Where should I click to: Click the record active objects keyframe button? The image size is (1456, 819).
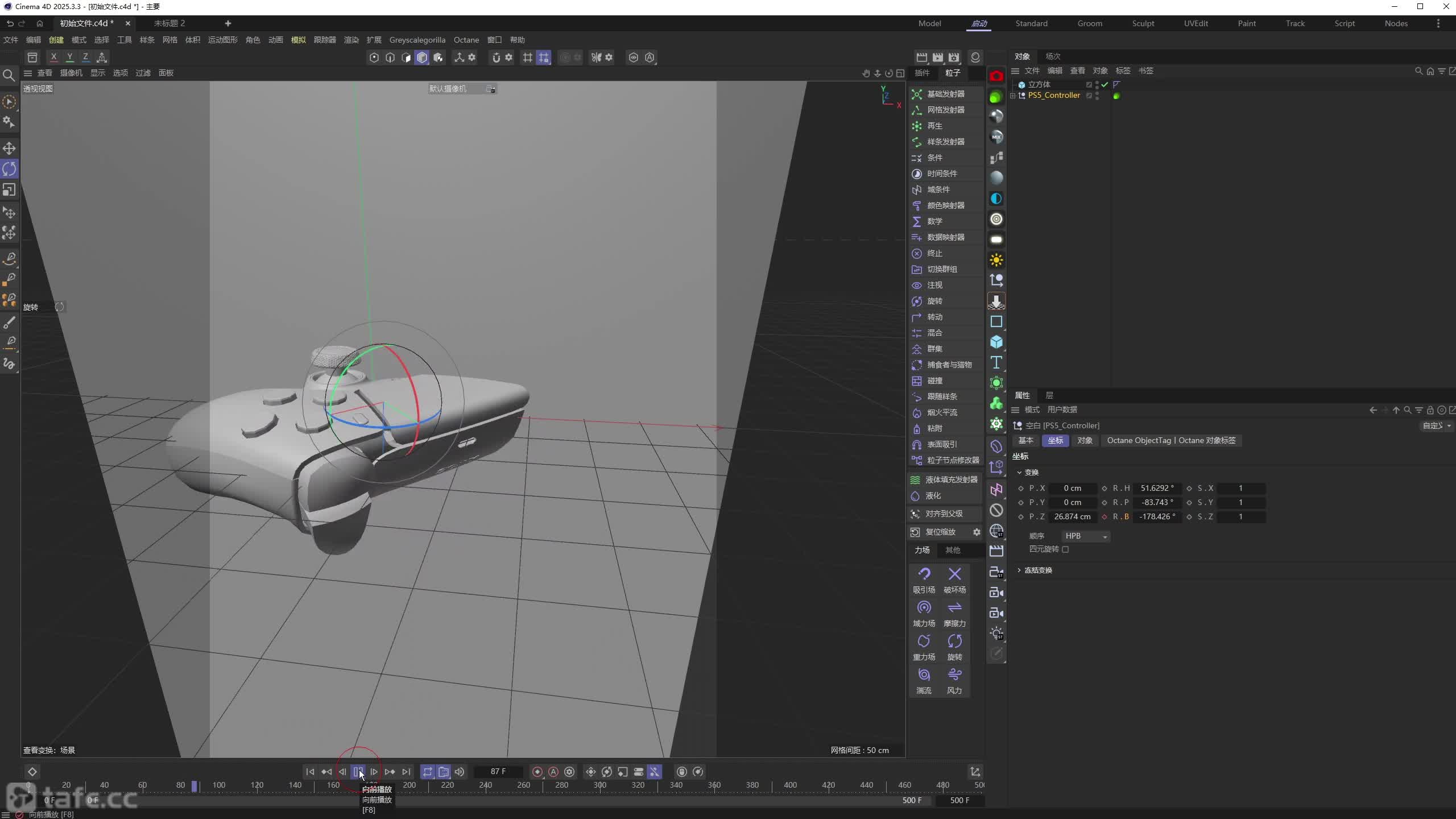tap(537, 772)
